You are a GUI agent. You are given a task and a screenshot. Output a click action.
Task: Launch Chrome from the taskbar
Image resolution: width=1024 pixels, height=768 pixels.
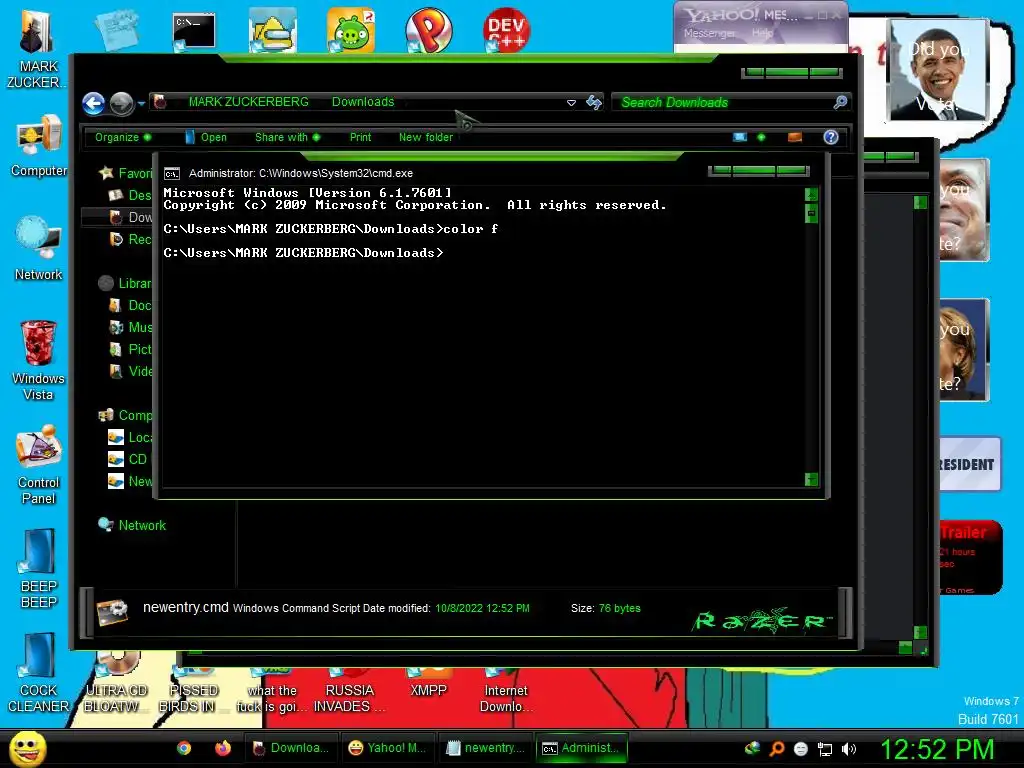pyautogui.click(x=184, y=748)
